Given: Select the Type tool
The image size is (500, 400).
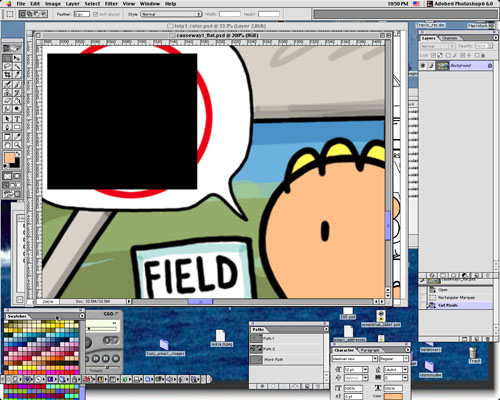Looking at the screenshot, I should coord(17,119).
